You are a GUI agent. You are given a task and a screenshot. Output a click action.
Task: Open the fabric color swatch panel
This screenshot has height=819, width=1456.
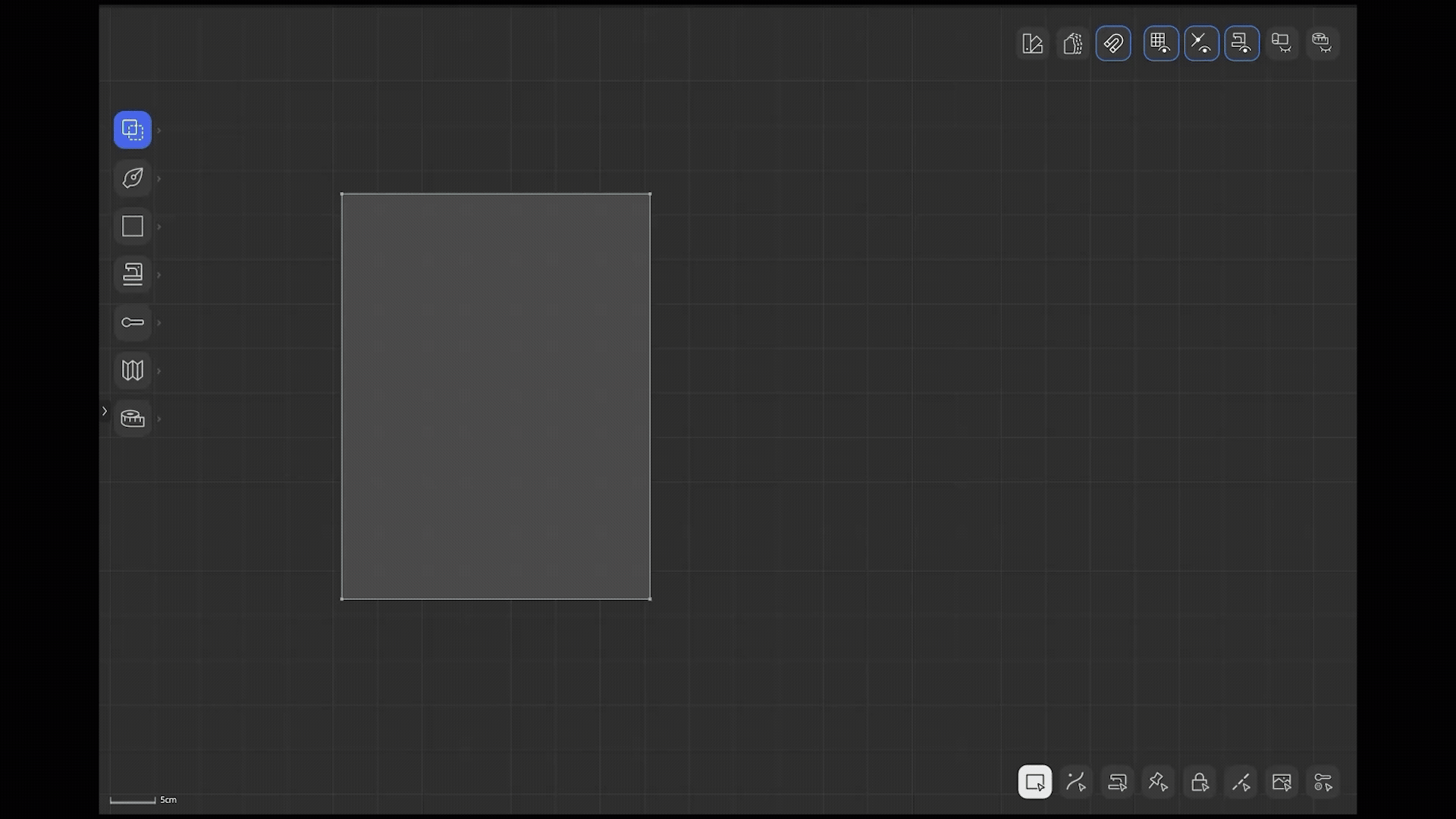pos(1032,43)
